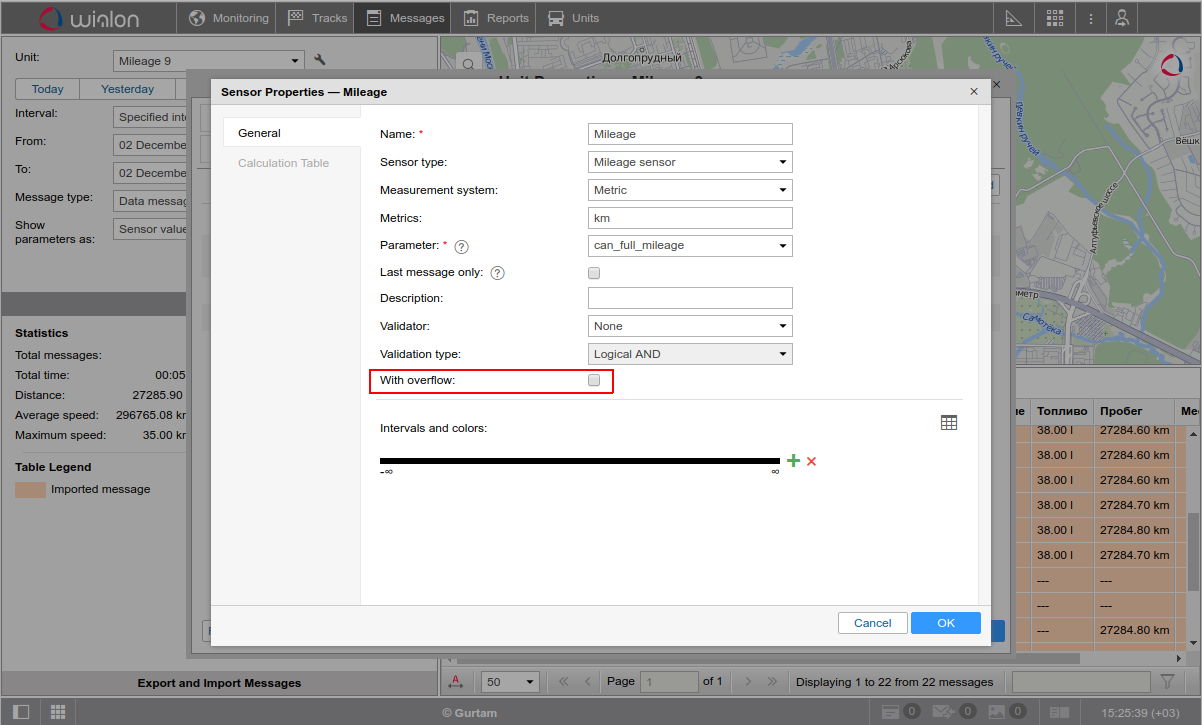
Task: Click help icon beside Last message only
Action: pos(497,273)
